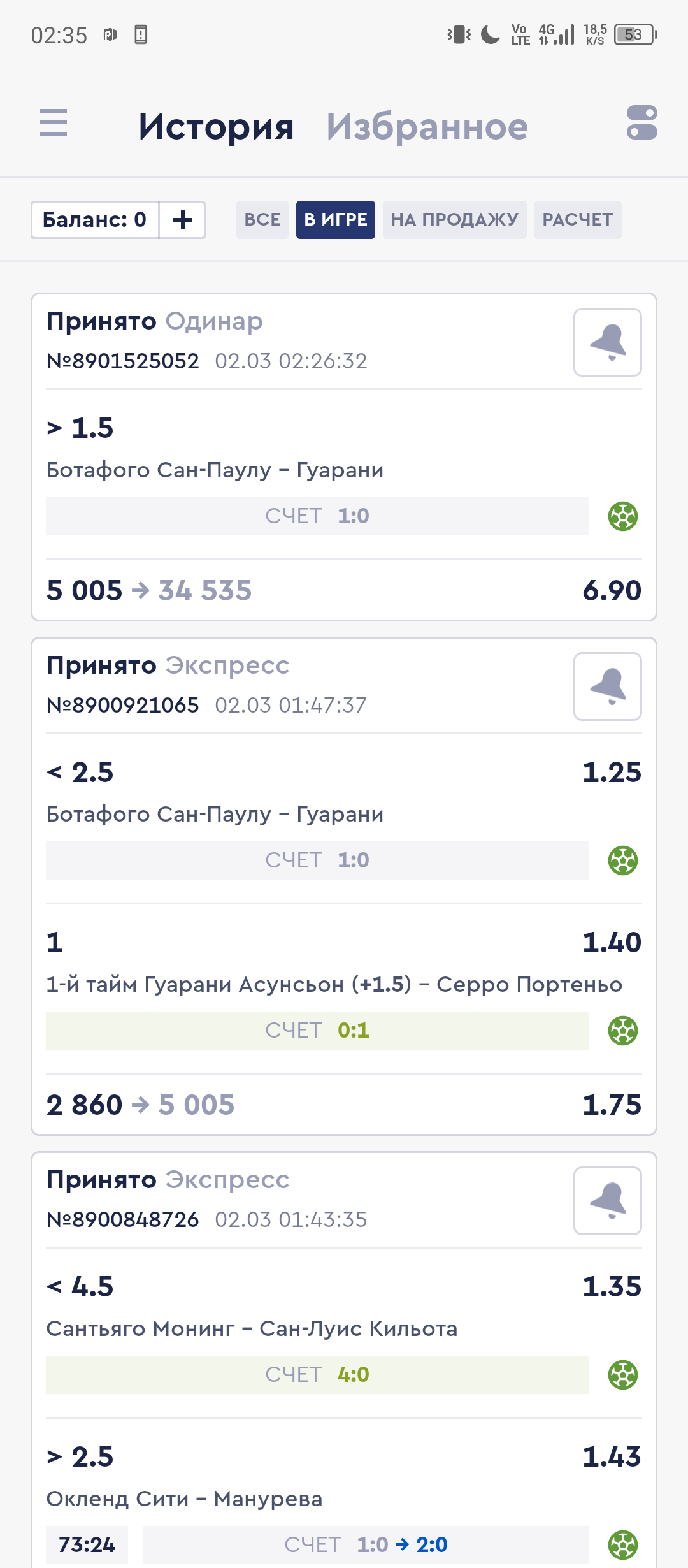688x1568 pixels.
Task: Tap the Баланс: 0 field
Action: 95,220
